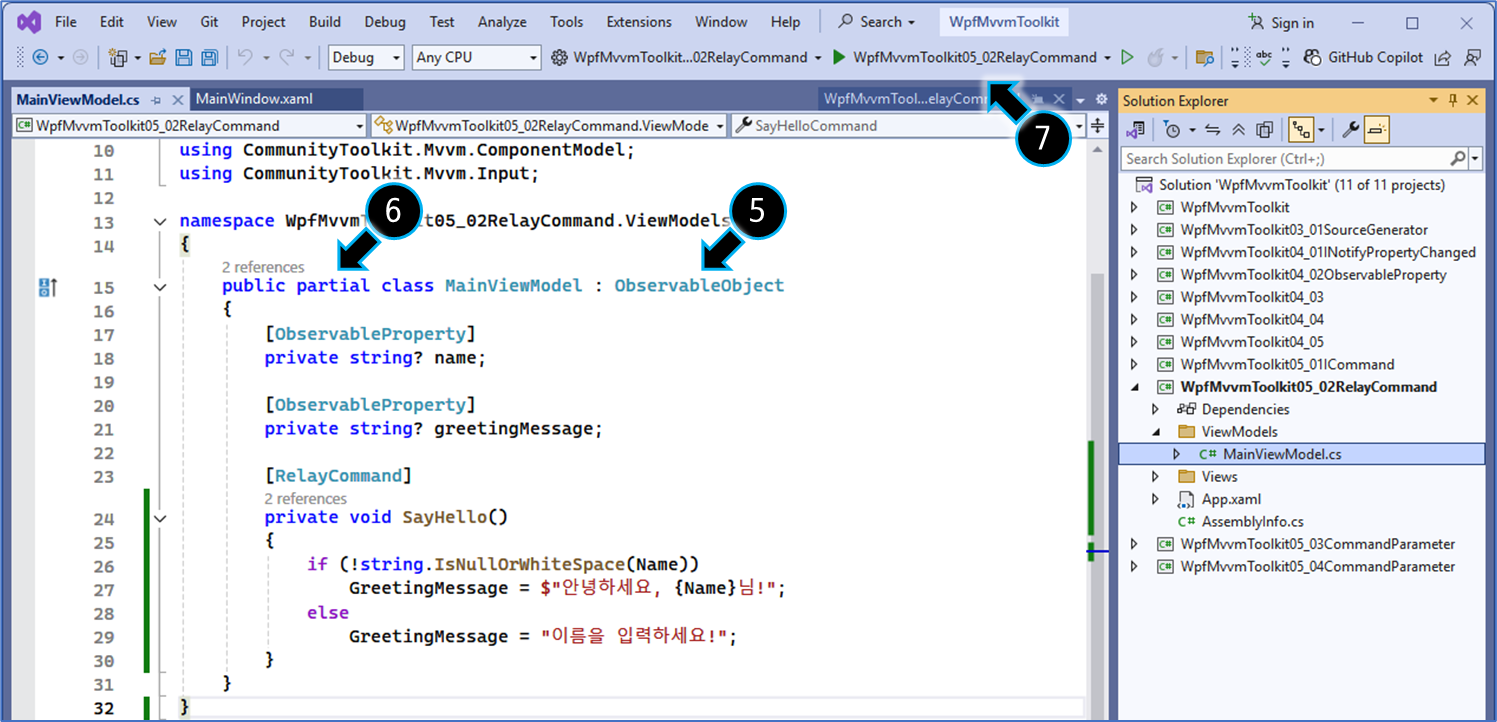Open GitHub Copilot from toolbar
Image resolution: width=1497 pixels, height=722 pixels.
[1364, 58]
